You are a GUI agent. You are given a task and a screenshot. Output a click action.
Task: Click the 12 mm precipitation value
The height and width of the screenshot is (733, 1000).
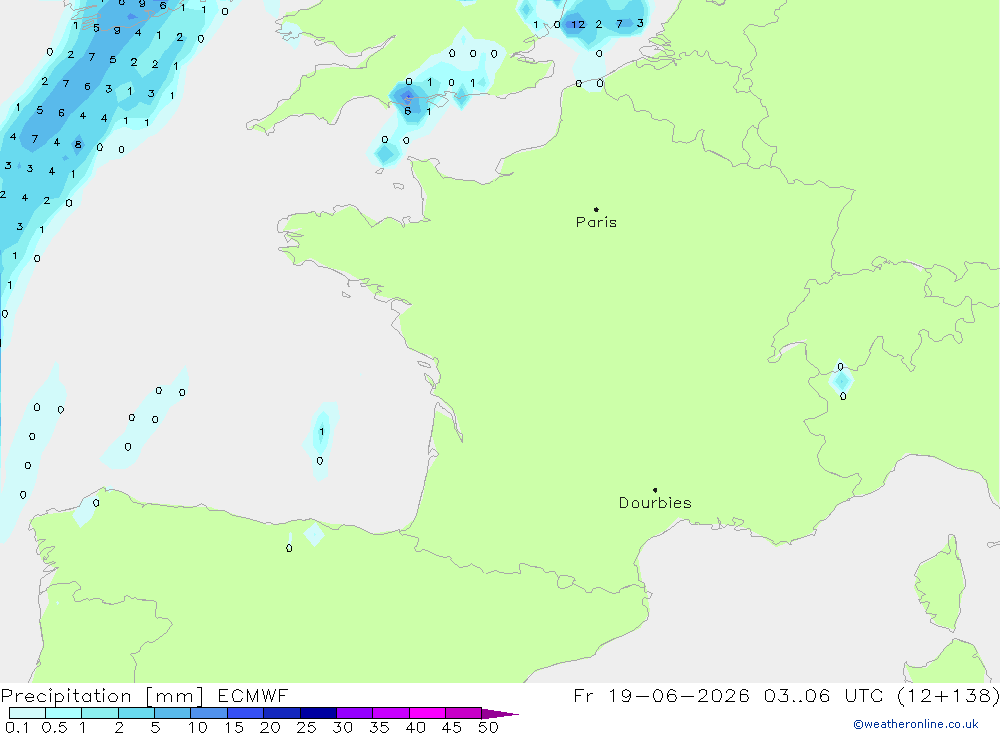click(x=578, y=25)
